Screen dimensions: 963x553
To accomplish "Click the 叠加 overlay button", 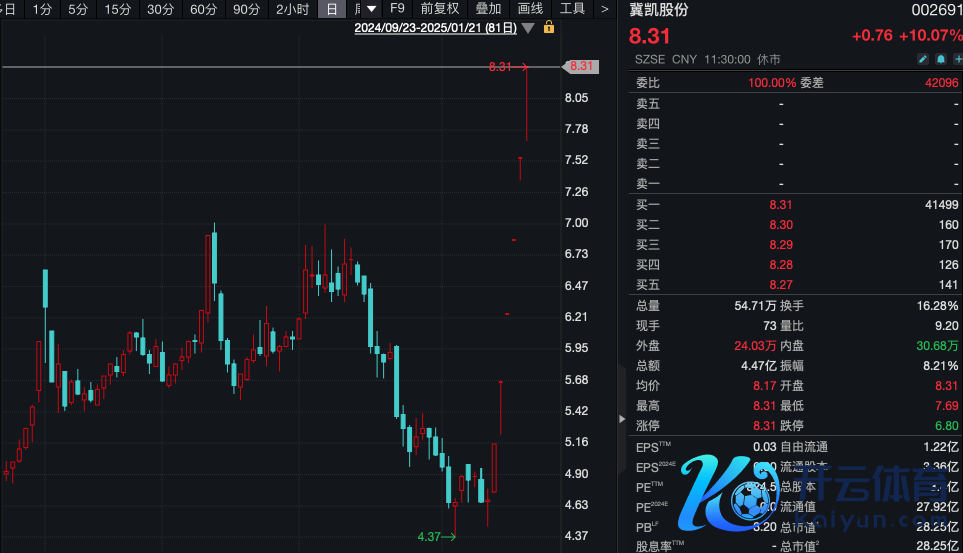I will point(488,9).
